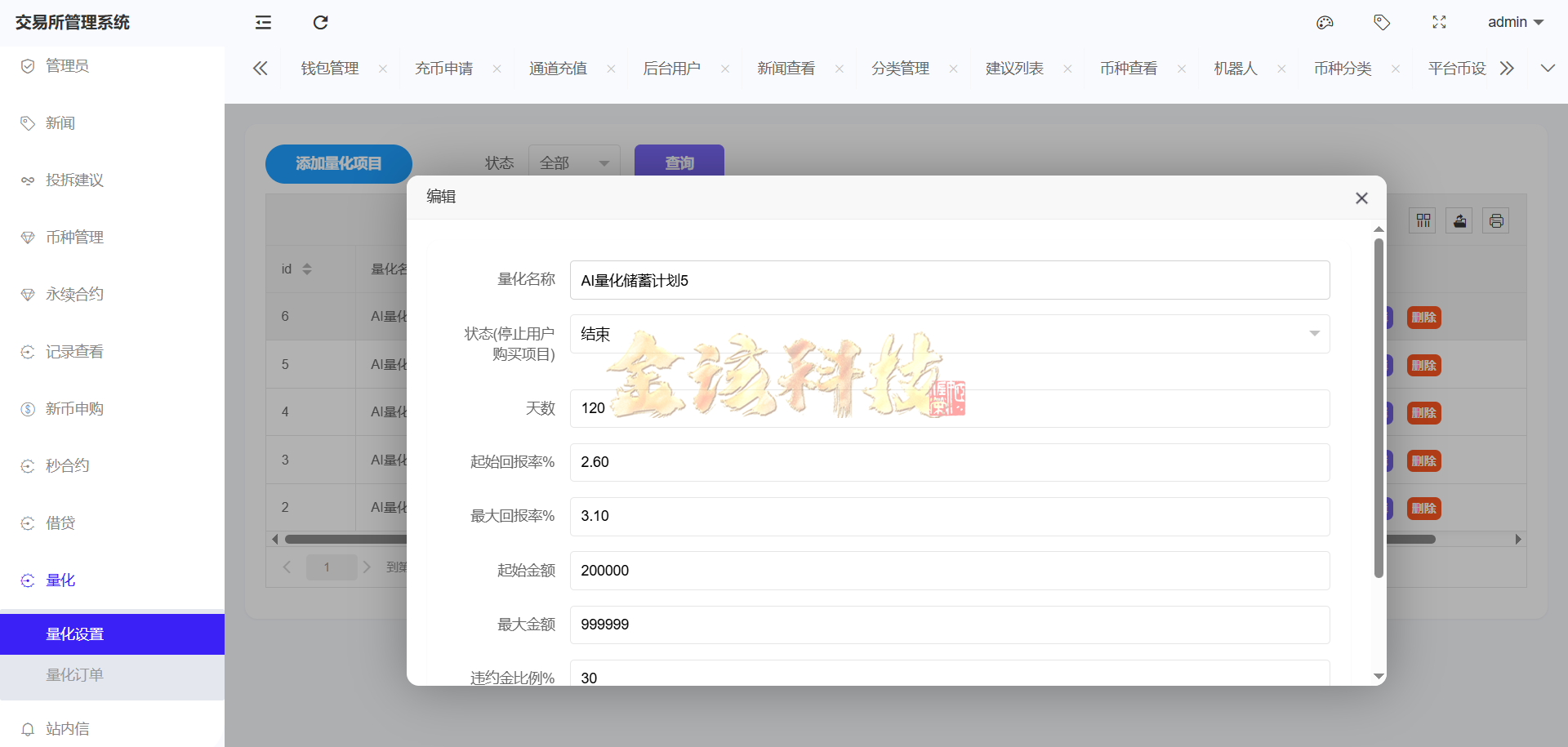Click the print icon above the table
The width and height of the screenshot is (1568, 747).
pyautogui.click(x=1495, y=220)
